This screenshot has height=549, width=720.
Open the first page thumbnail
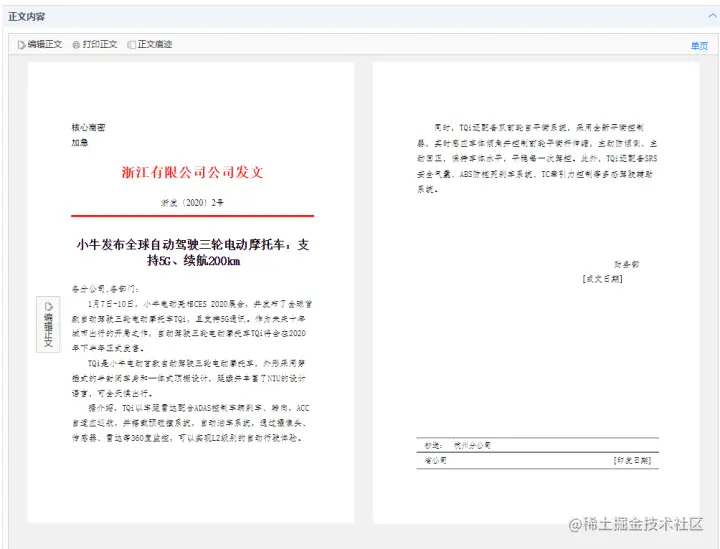[x=191, y=293]
